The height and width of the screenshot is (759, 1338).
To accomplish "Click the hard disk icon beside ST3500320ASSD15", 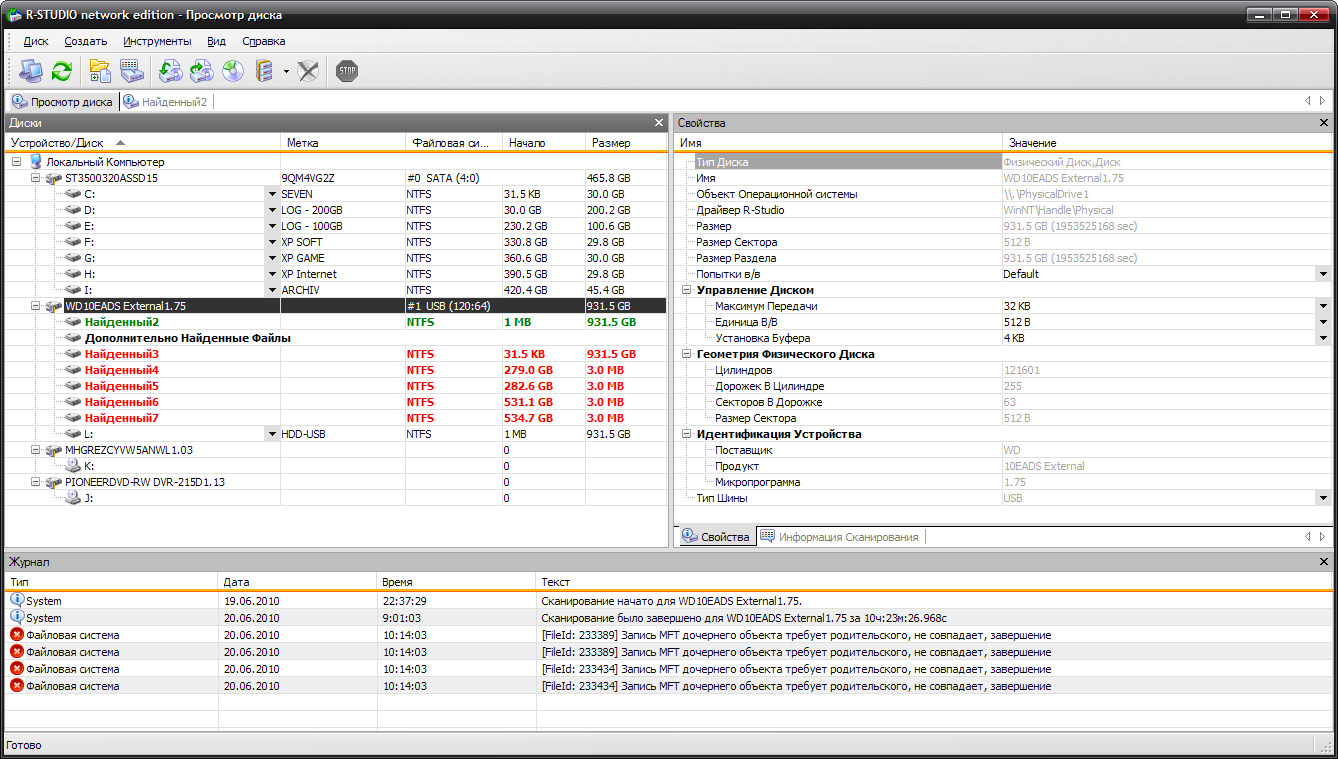I will coord(53,178).
